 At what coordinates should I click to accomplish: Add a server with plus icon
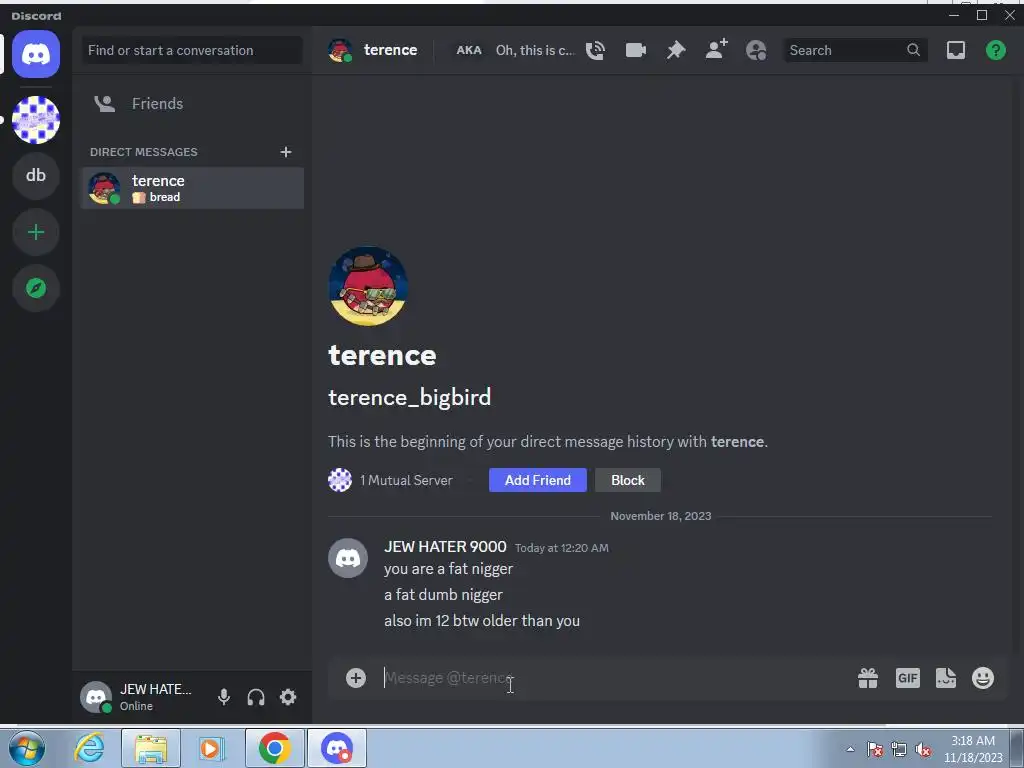tap(36, 232)
